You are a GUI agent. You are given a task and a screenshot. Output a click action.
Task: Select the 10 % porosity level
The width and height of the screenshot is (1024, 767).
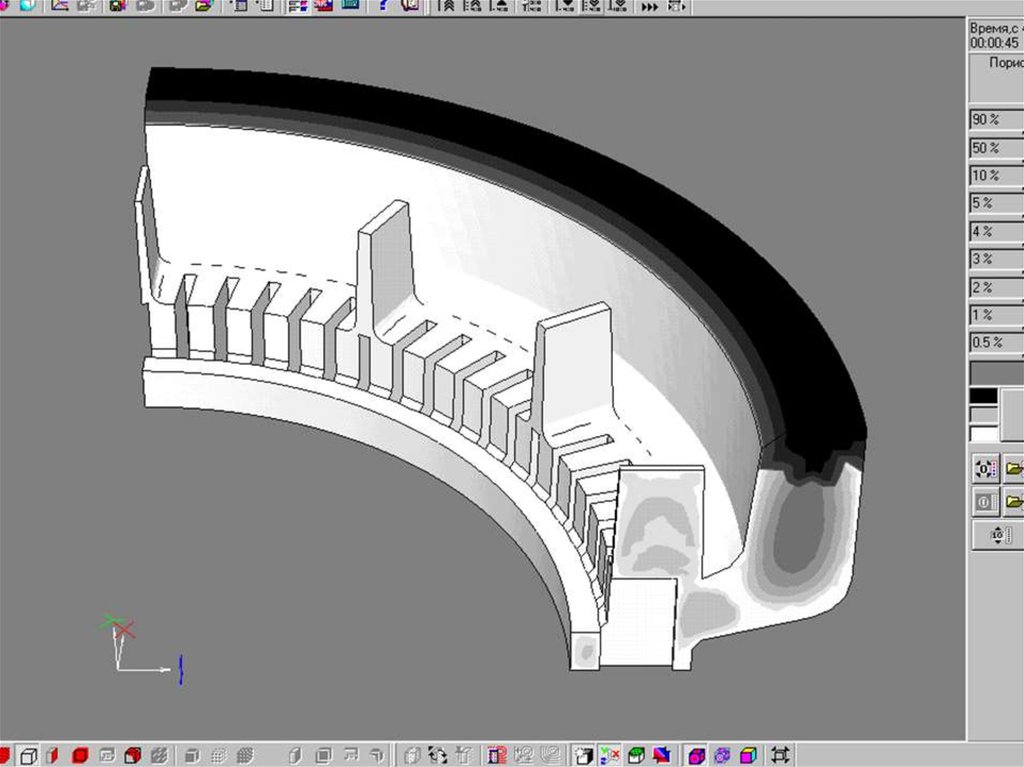pyautogui.click(x=995, y=176)
